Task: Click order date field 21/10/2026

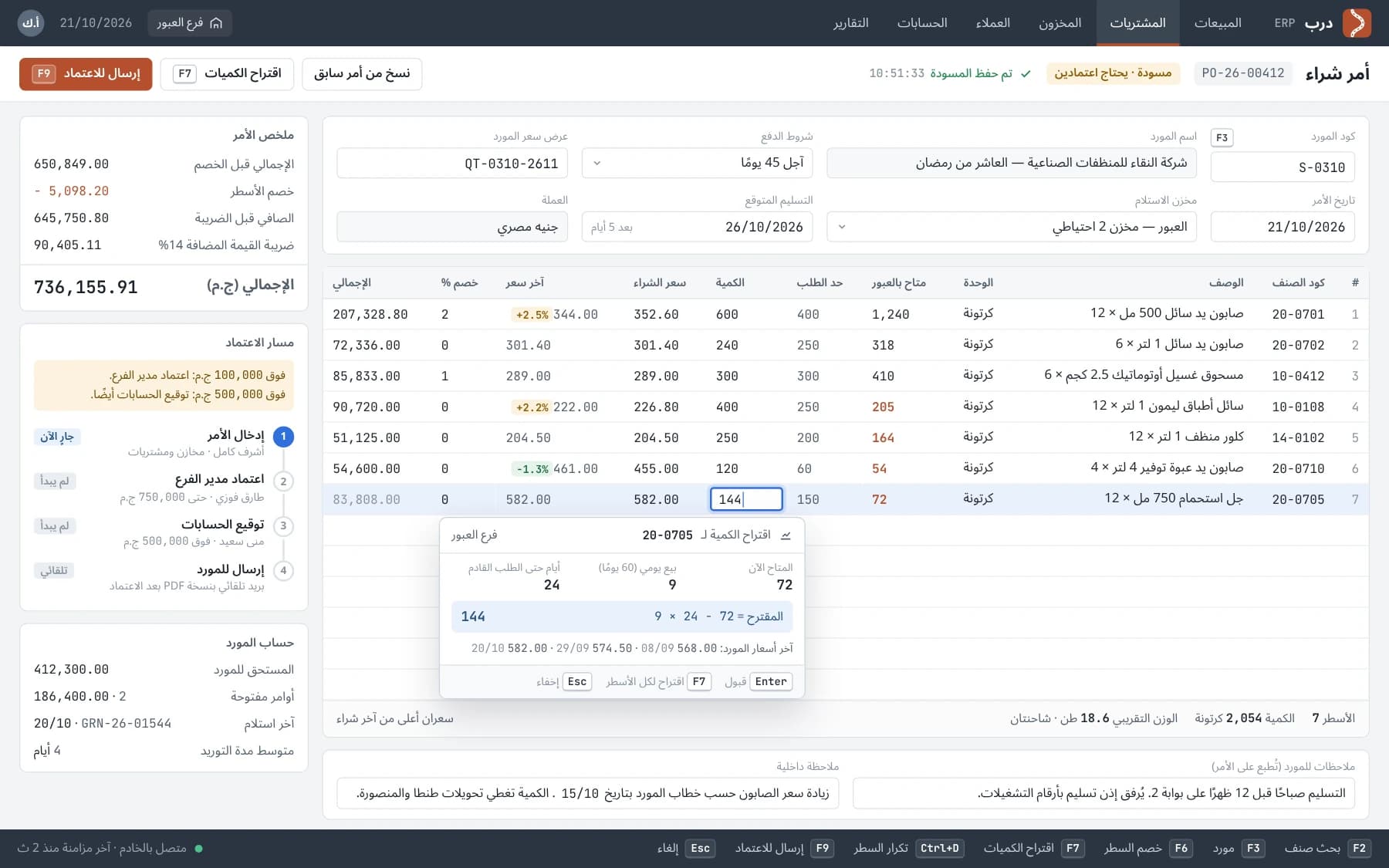Action: pos(1283,227)
